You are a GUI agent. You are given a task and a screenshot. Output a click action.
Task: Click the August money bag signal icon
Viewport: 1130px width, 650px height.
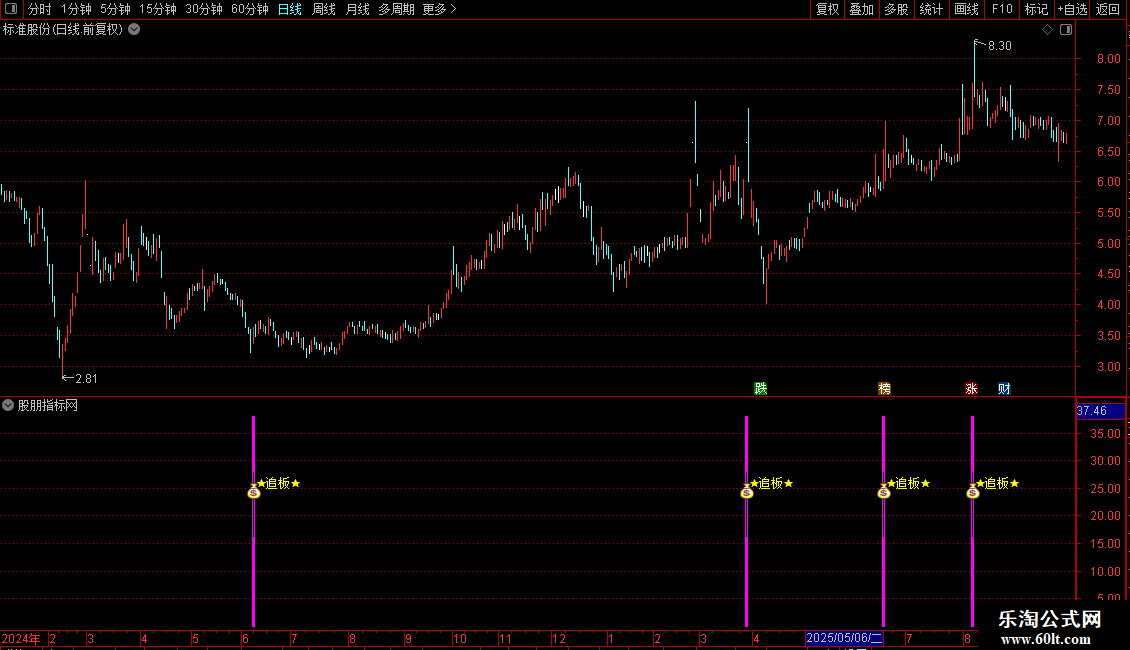click(973, 491)
